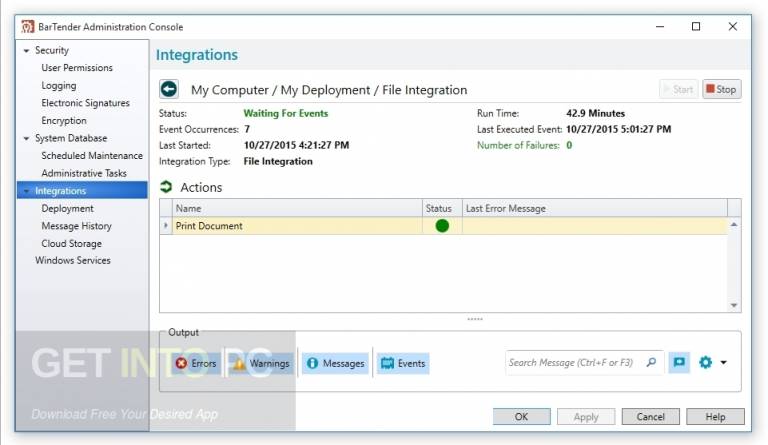Click the Help button

click(715, 417)
